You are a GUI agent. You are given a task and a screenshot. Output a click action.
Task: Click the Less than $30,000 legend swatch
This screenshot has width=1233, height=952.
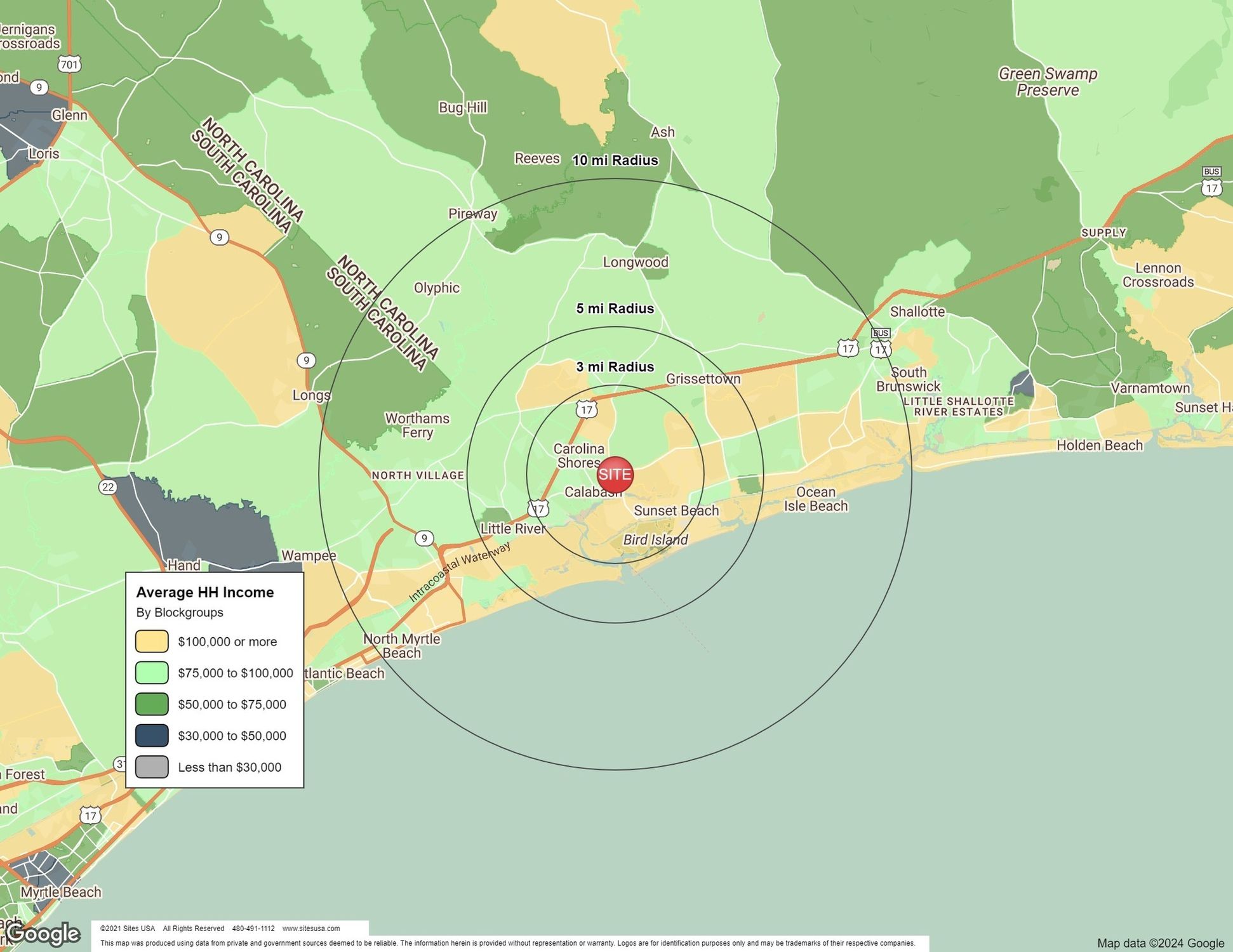click(152, 767)
